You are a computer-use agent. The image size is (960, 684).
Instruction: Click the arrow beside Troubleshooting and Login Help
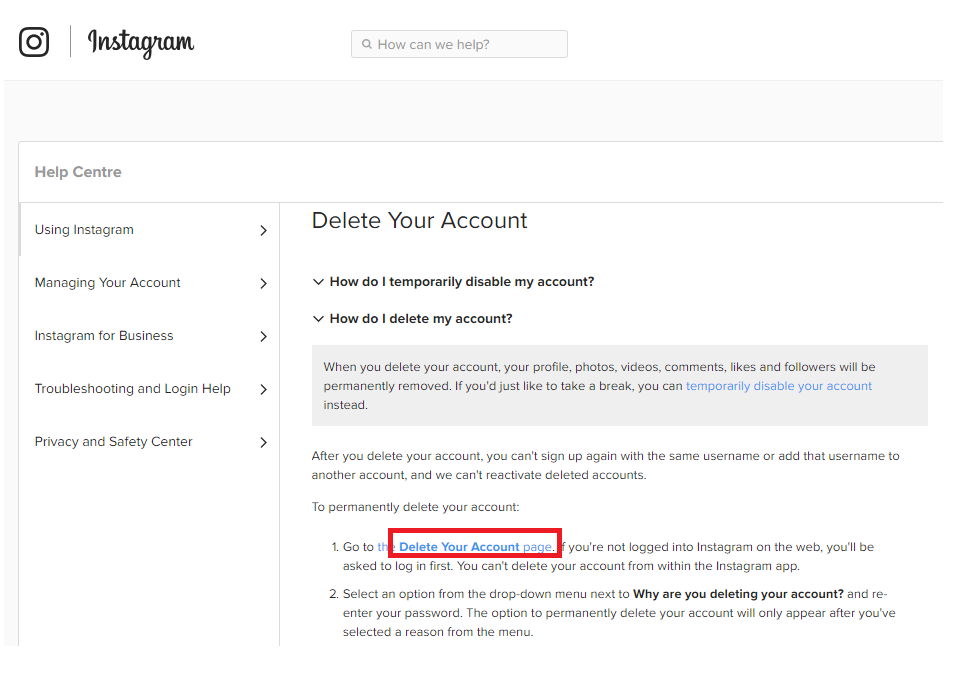pos(263,390)
